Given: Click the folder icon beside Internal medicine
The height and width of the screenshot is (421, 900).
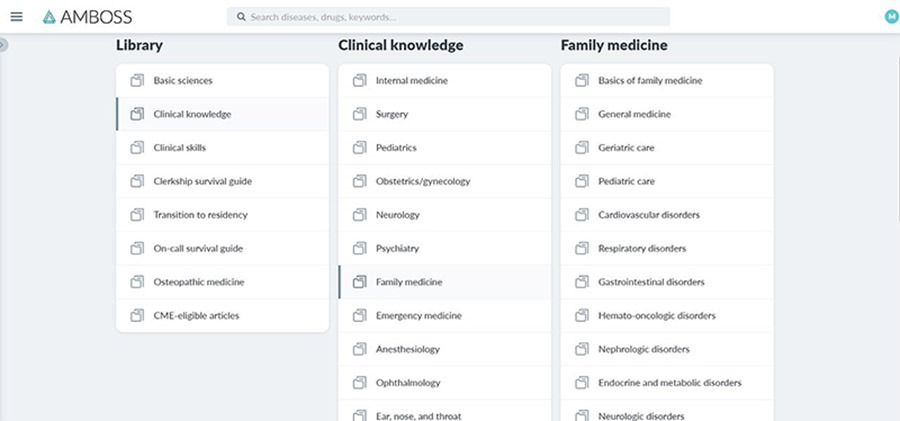Looking at the screenshot, I should [359, 80].
